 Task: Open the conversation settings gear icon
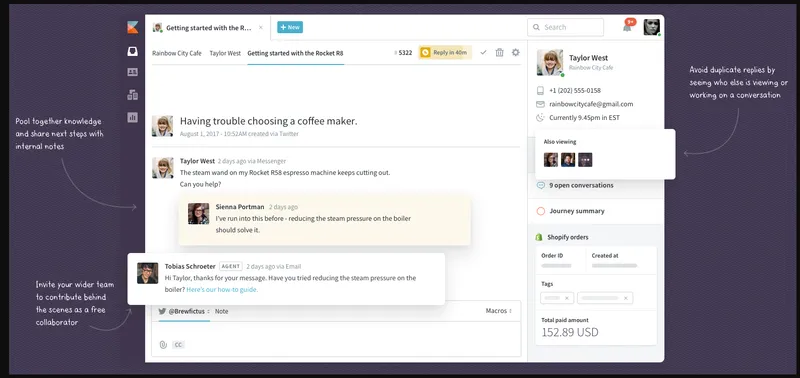click(x=516, y=53)
